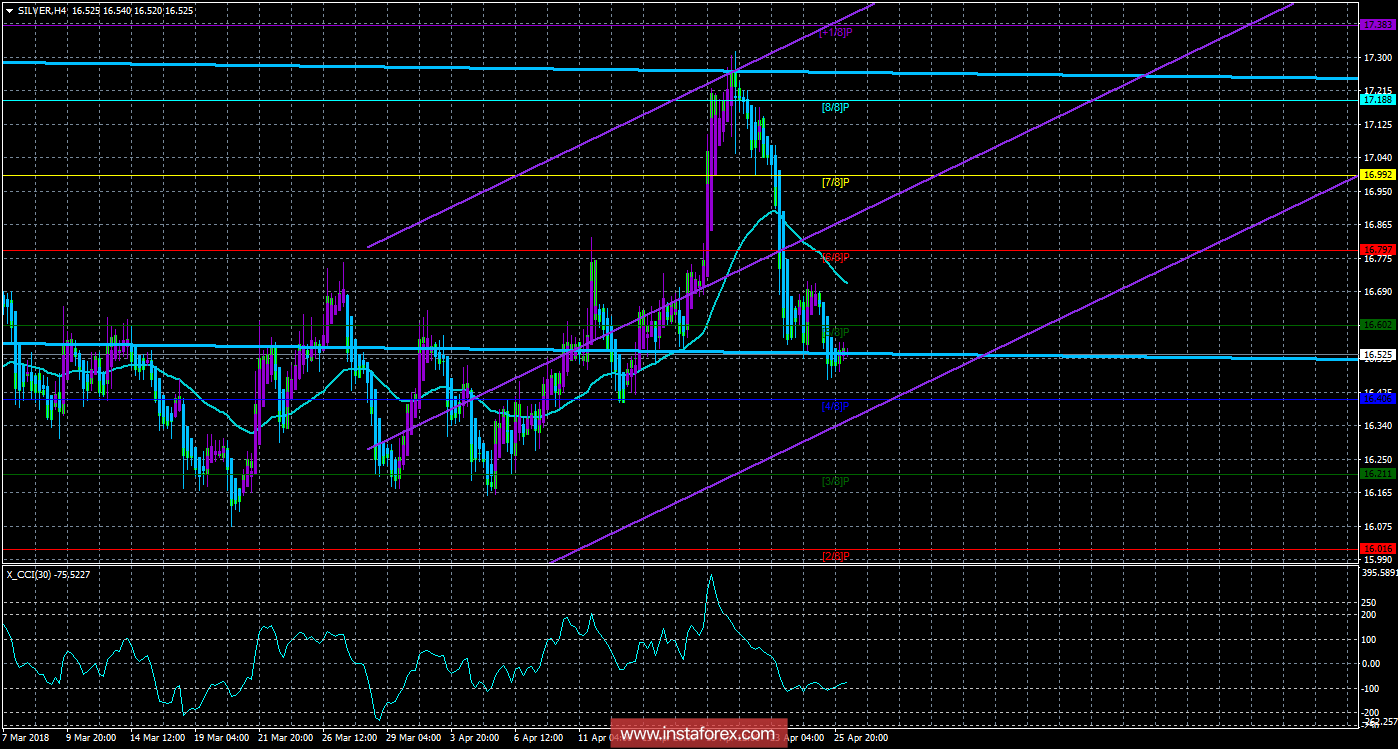
Task: Select the 16.602 green price level tag
Action: 1376,325
